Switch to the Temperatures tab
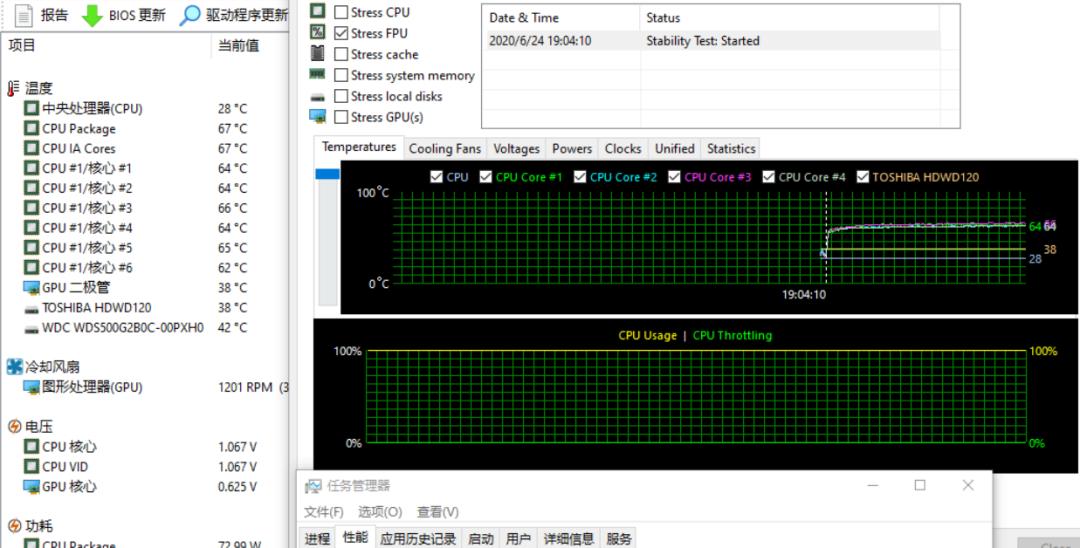 point(359,147)
